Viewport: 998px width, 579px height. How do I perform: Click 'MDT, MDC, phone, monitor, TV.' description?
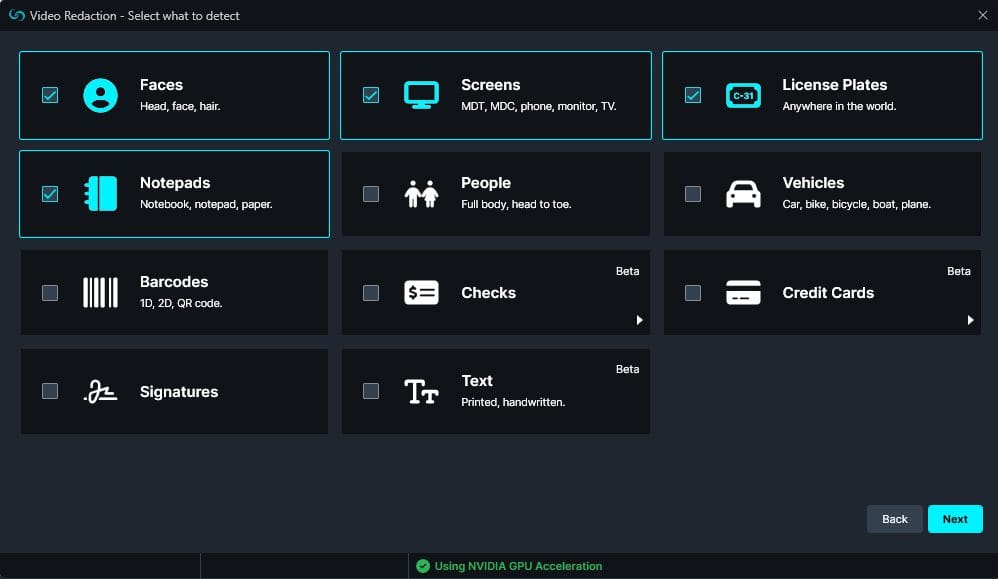tap(538, 106)
